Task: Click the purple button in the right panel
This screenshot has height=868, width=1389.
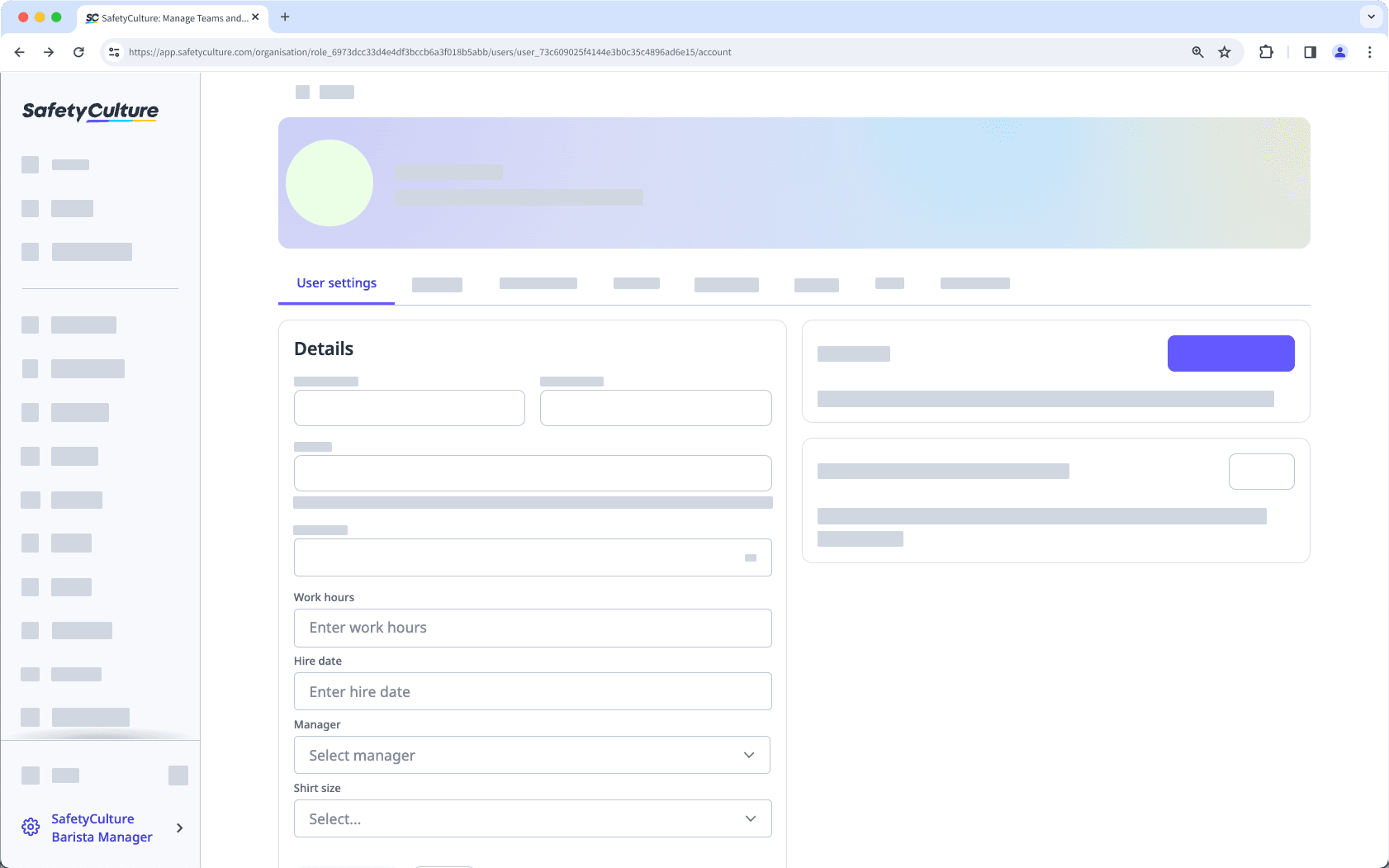Action: (1230, 353)
